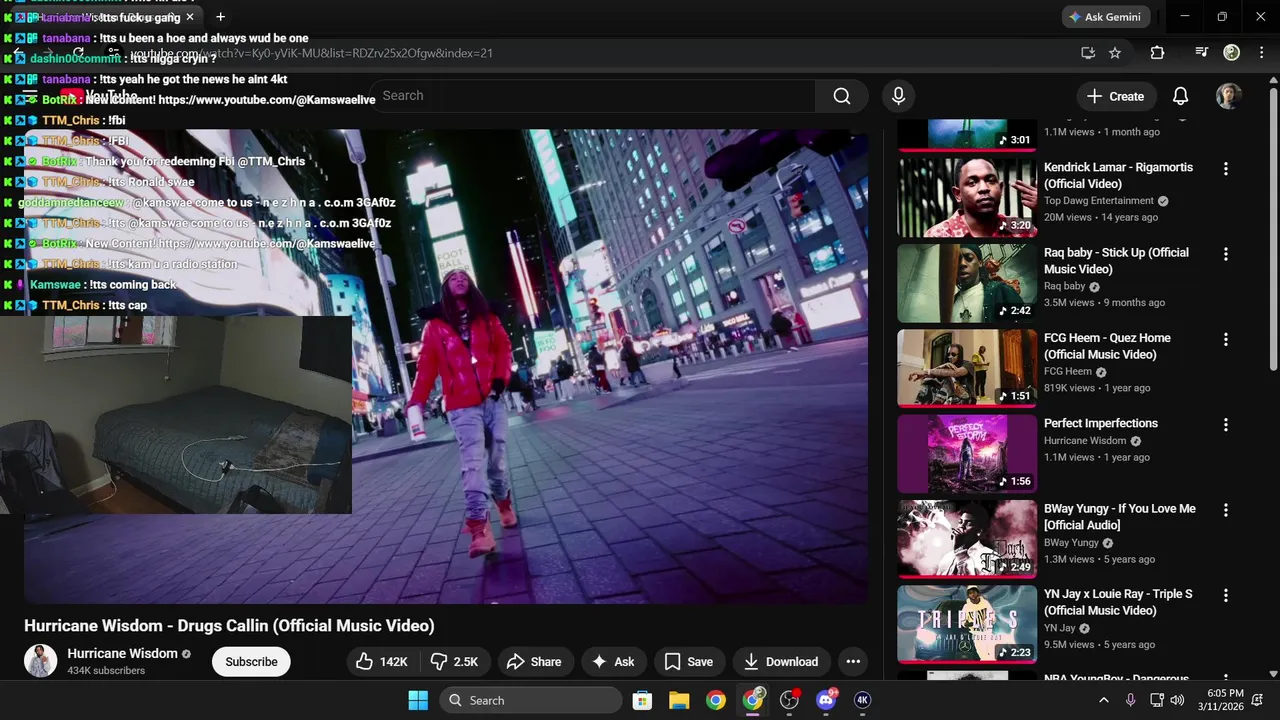Switch to the active Chrome profile window on taskbar
The image size is (1280, 720).
pos(753,700)
